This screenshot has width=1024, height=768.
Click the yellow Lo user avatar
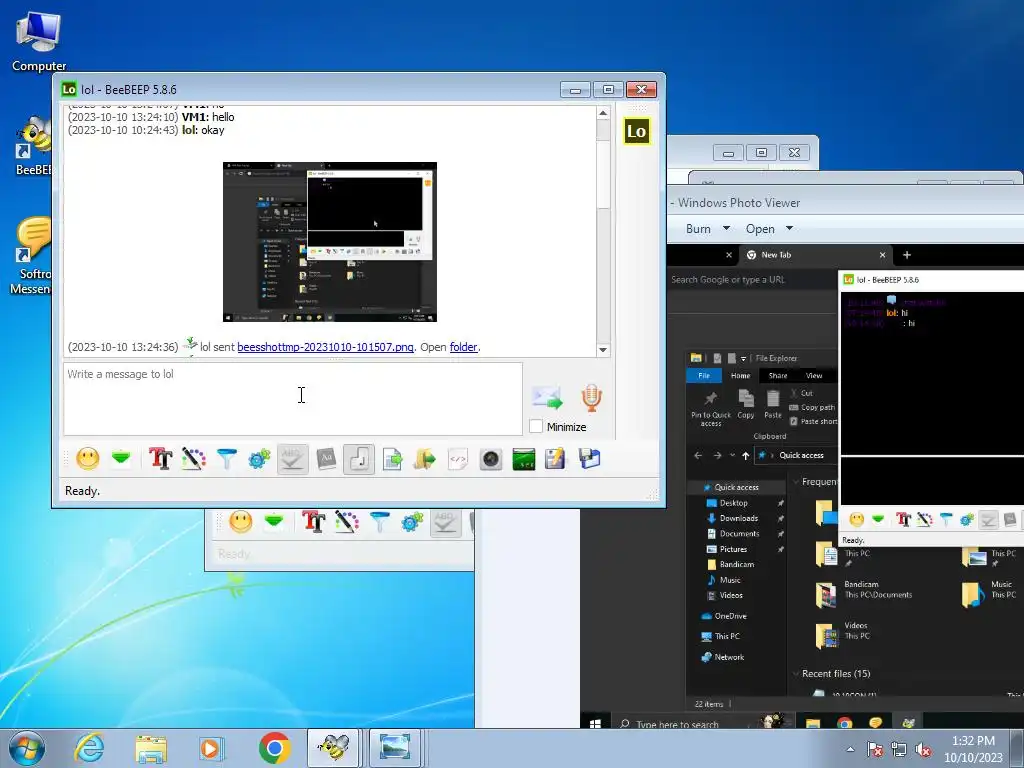click(x=636, y=131)
